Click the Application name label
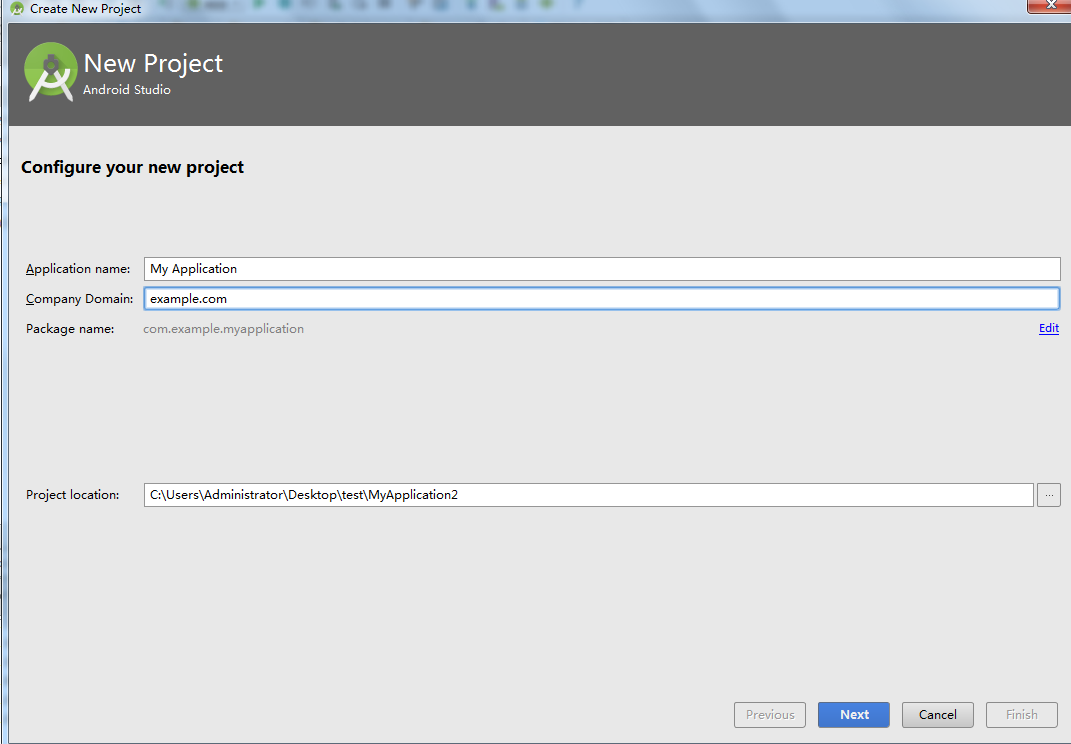1071x744 pixels. point(78,269)
